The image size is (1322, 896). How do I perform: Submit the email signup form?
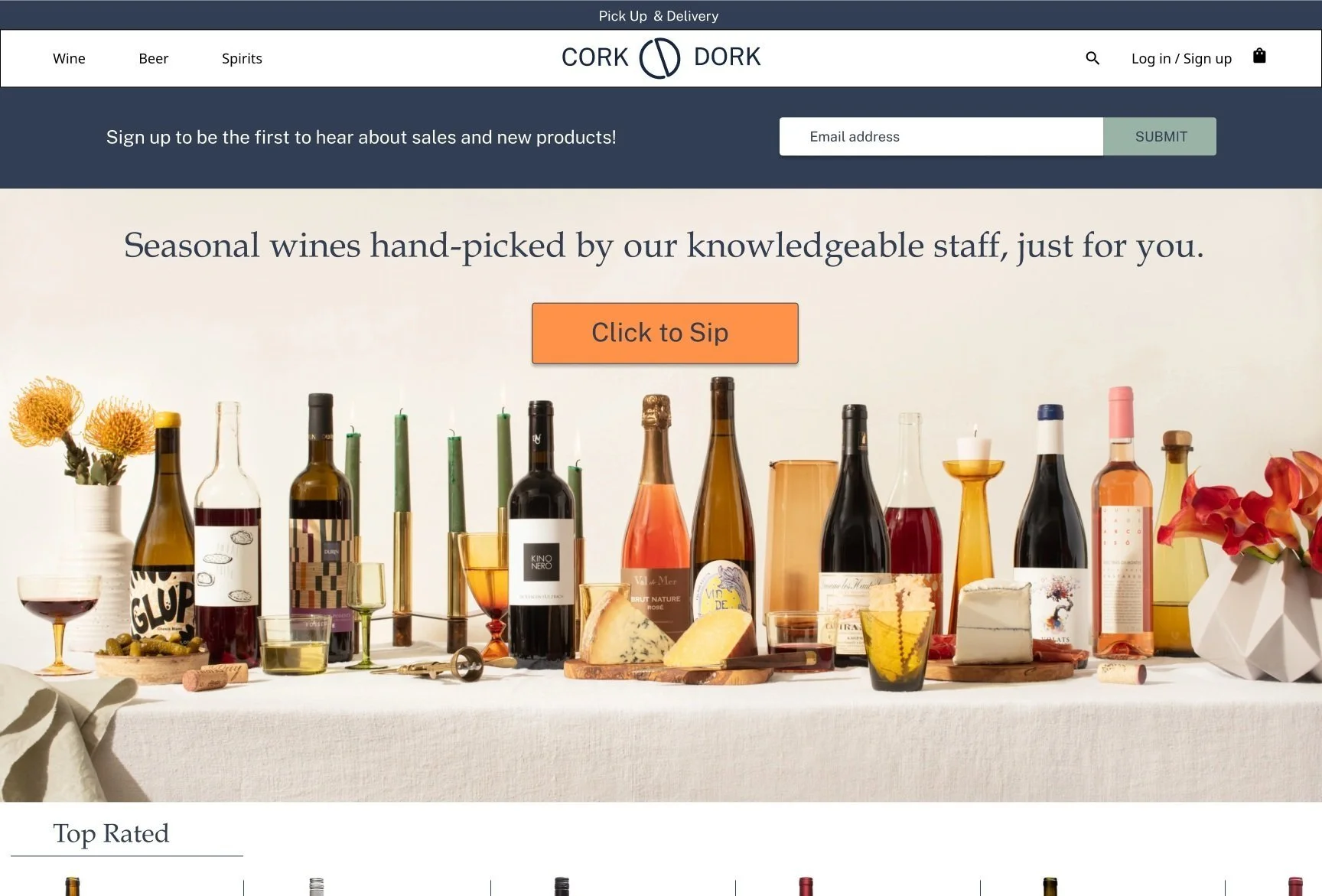[x=1160, y=136]
